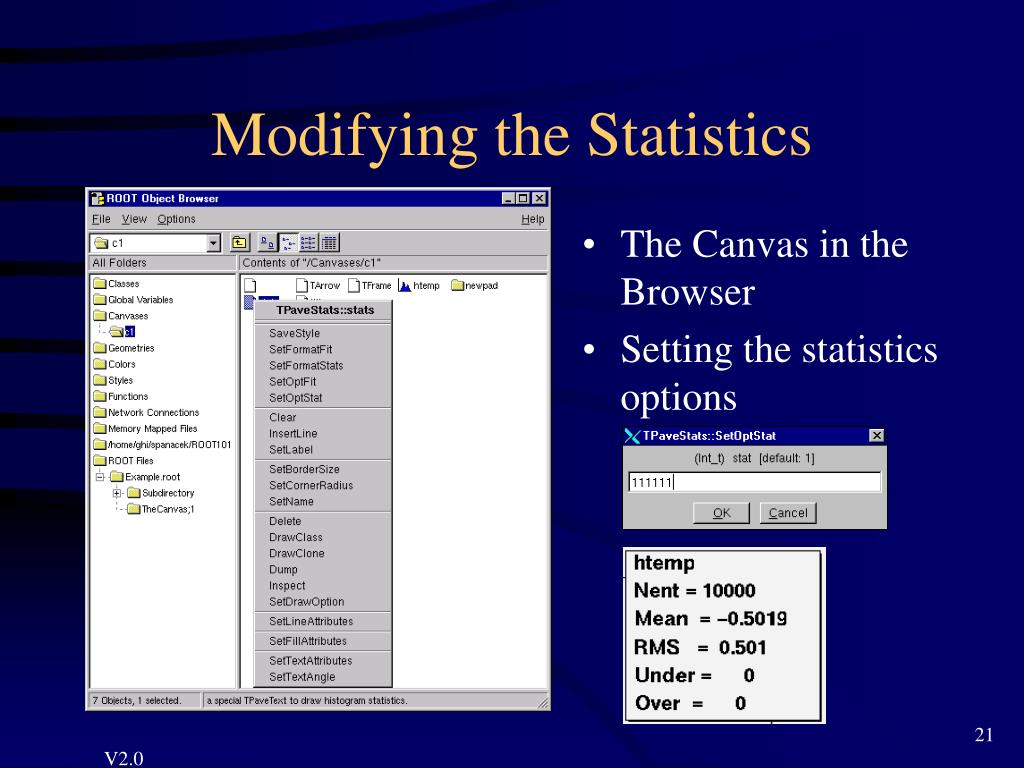Choose Clear from the context menu
This screenshot has width=1024, height=768.
[x=323, y=417]
